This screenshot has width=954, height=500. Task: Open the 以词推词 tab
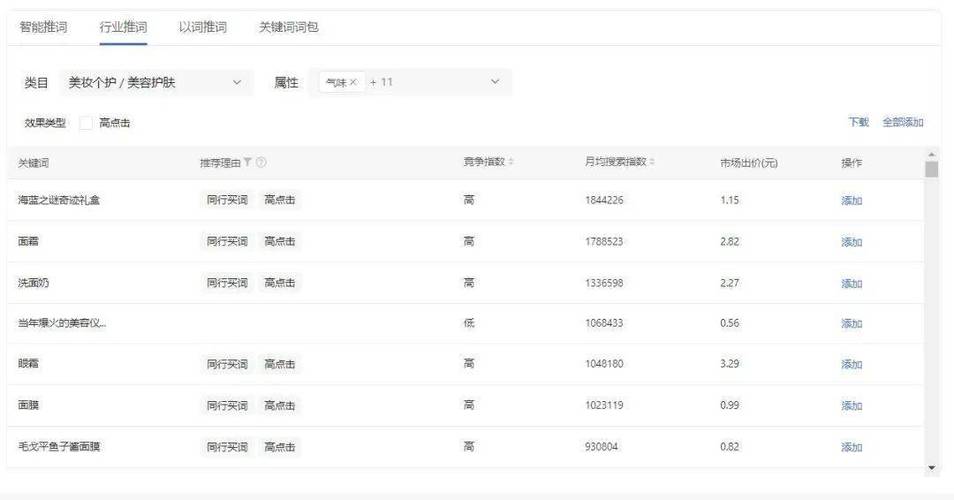[x=203, y=27]
